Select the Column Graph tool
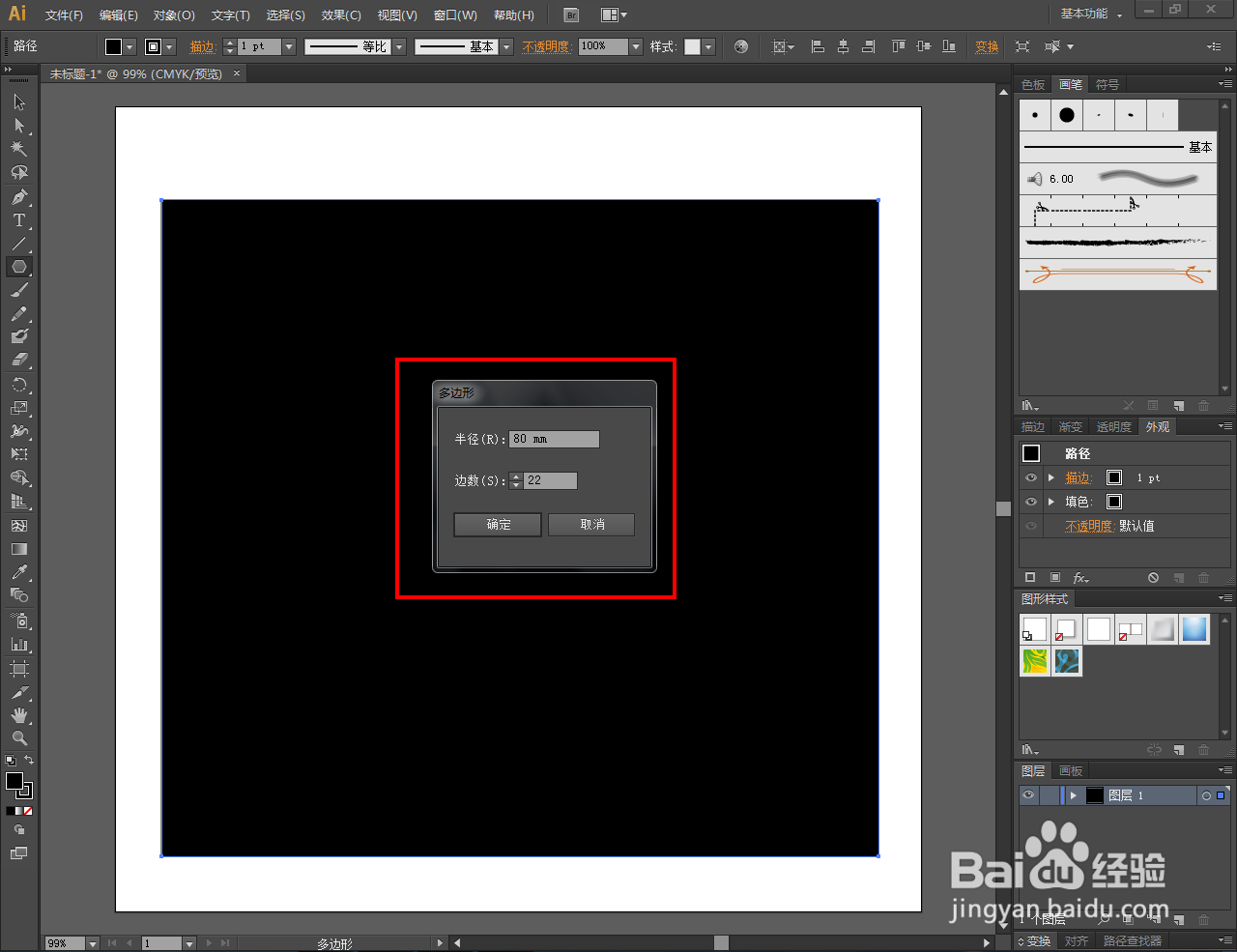1237x952 pixels. click(19, 644)
